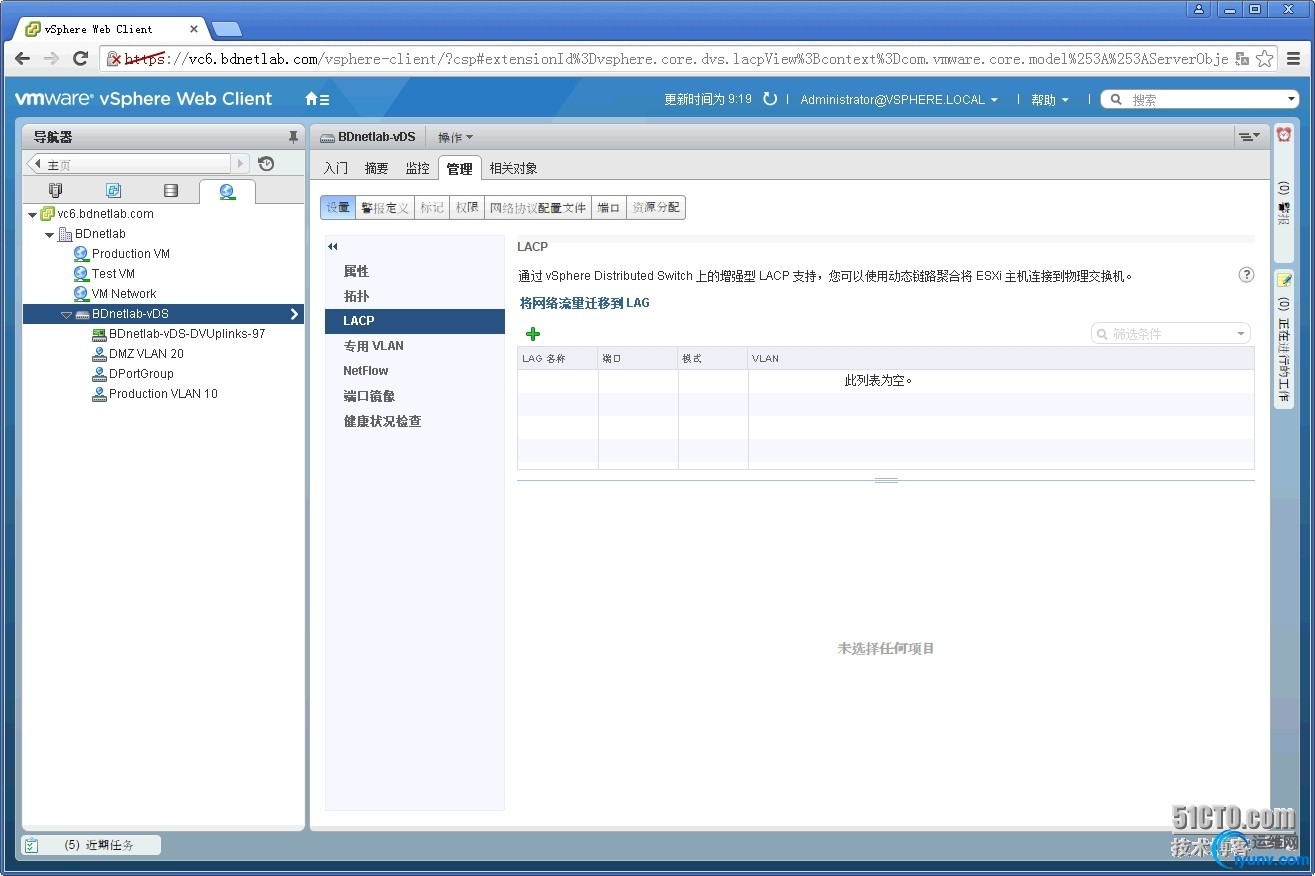Open the Actions (操作) dropdown
Viewport: 1315px width, 876px height.
pyautogui.click(x=455, y=137)
